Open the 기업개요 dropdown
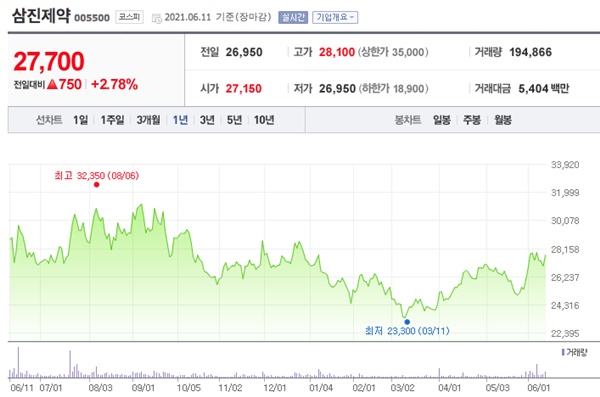600x397 pixels. [x=335, y=17]
